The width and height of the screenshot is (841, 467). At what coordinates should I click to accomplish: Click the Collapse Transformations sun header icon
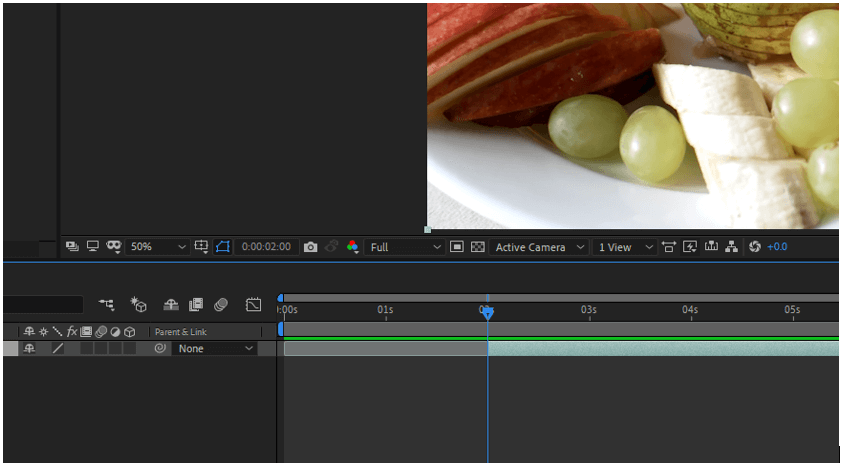[43, 332]
